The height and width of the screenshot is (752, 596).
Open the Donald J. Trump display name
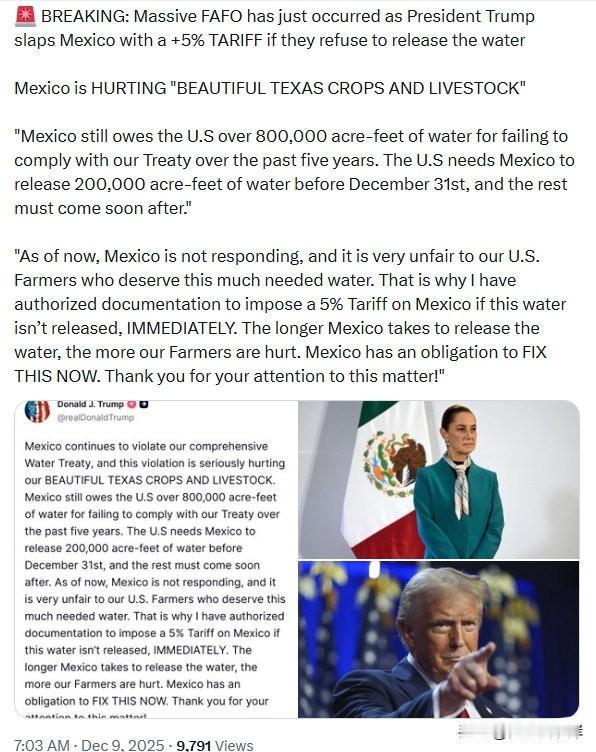[x=90, y=404]
